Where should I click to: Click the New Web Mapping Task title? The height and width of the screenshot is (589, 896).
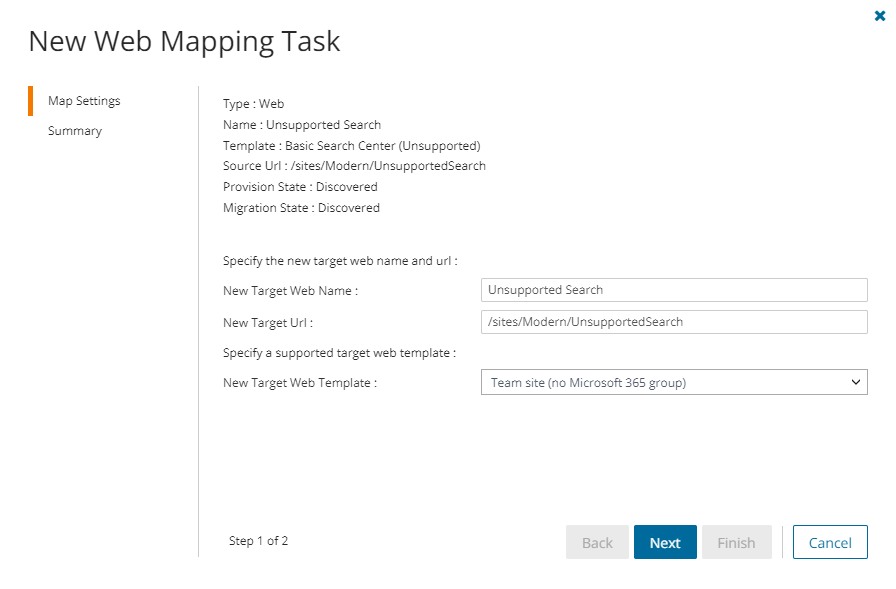click(x=184, y=41)
